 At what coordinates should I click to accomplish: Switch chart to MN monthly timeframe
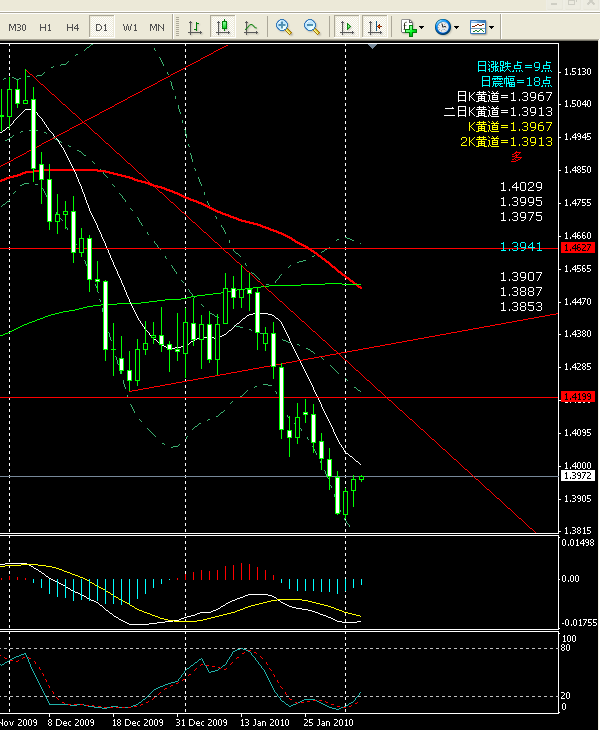pyautogui.click(x=157, y=27)
